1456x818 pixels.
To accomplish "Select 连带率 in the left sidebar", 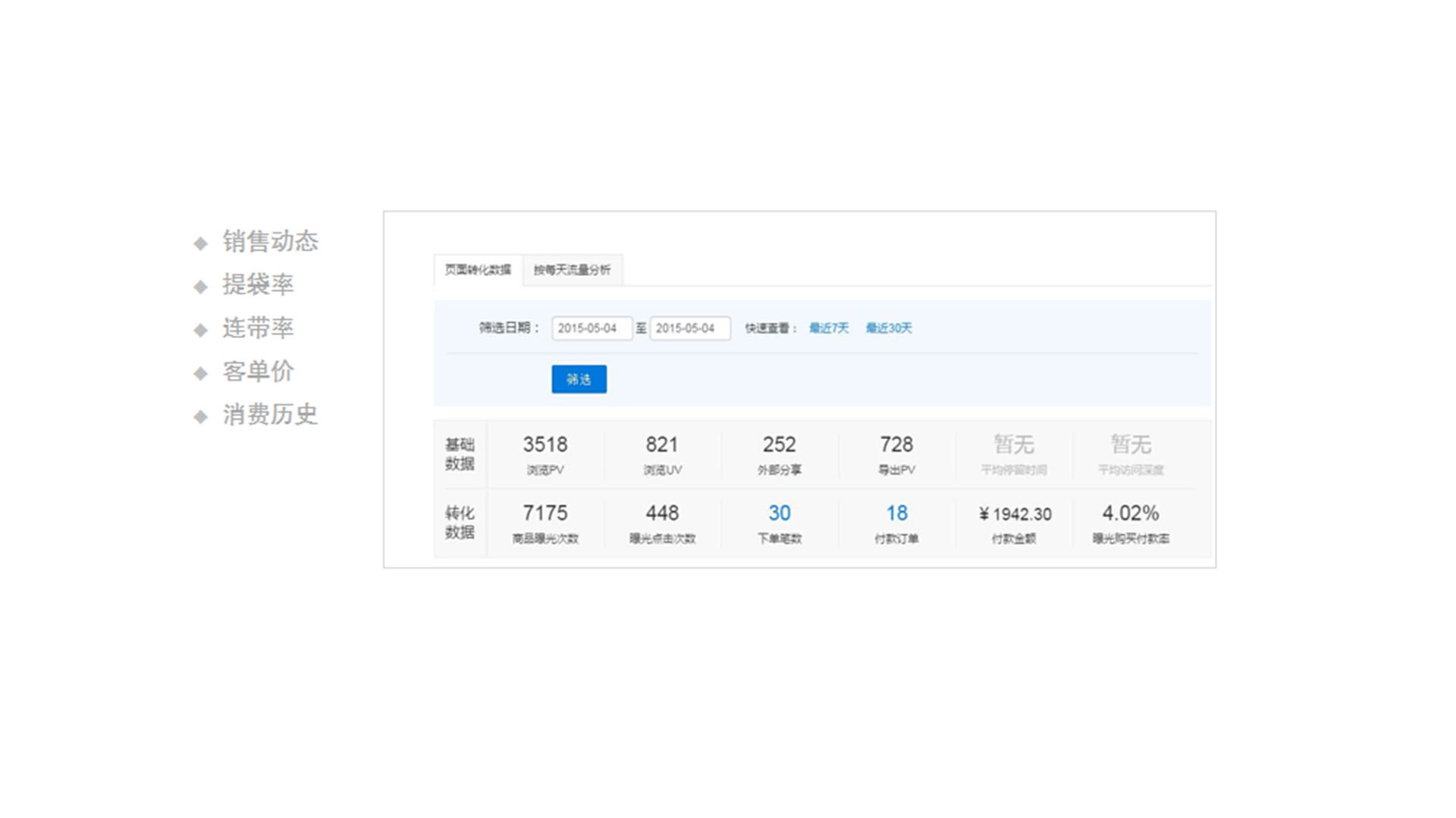I will point(258,328).
